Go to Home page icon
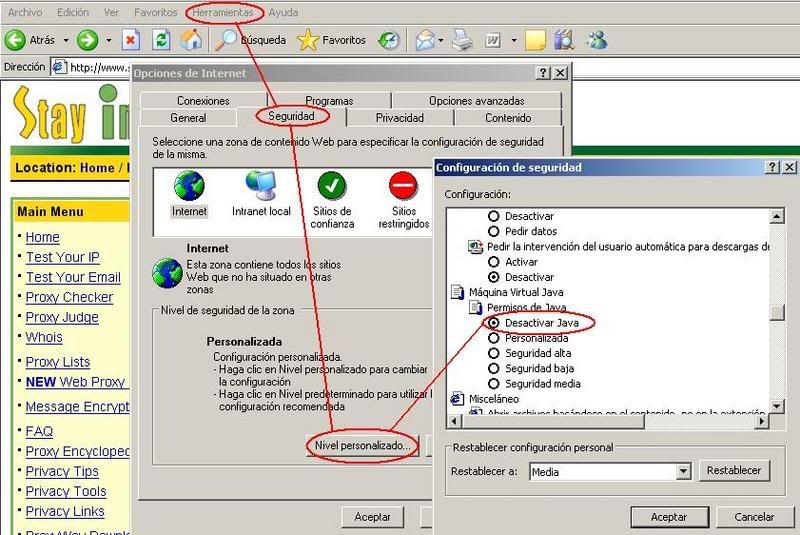 coord(191,41)
